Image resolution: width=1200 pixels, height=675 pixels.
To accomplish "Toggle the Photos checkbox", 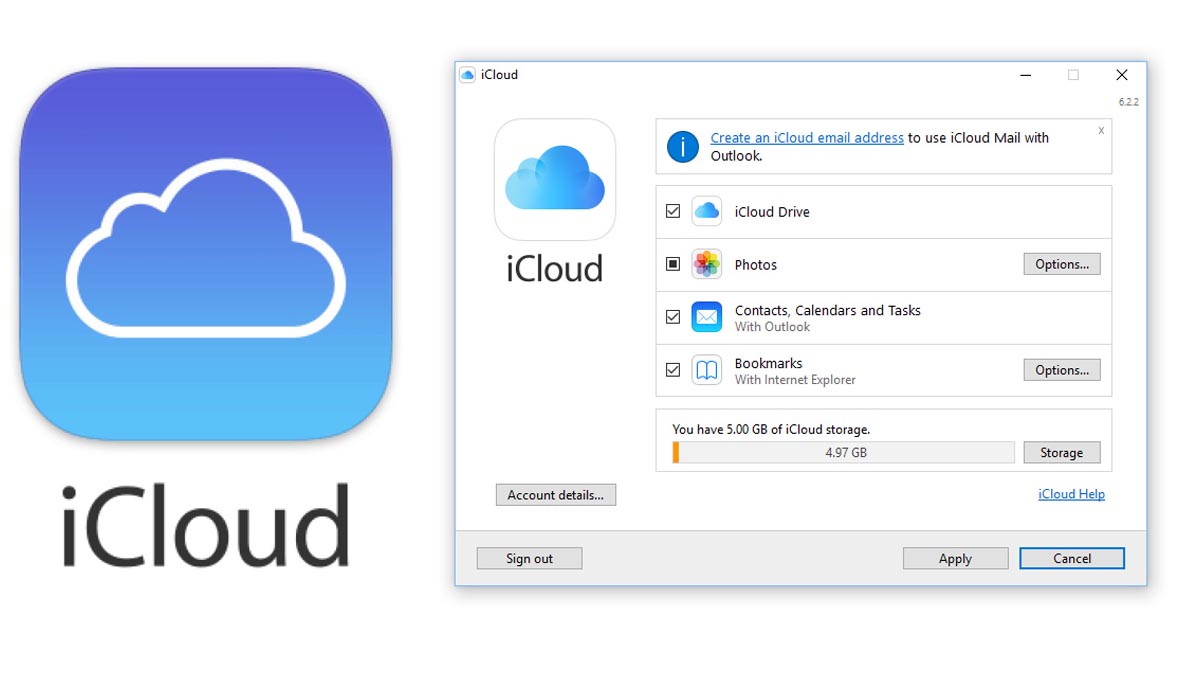I will (673, 264).
